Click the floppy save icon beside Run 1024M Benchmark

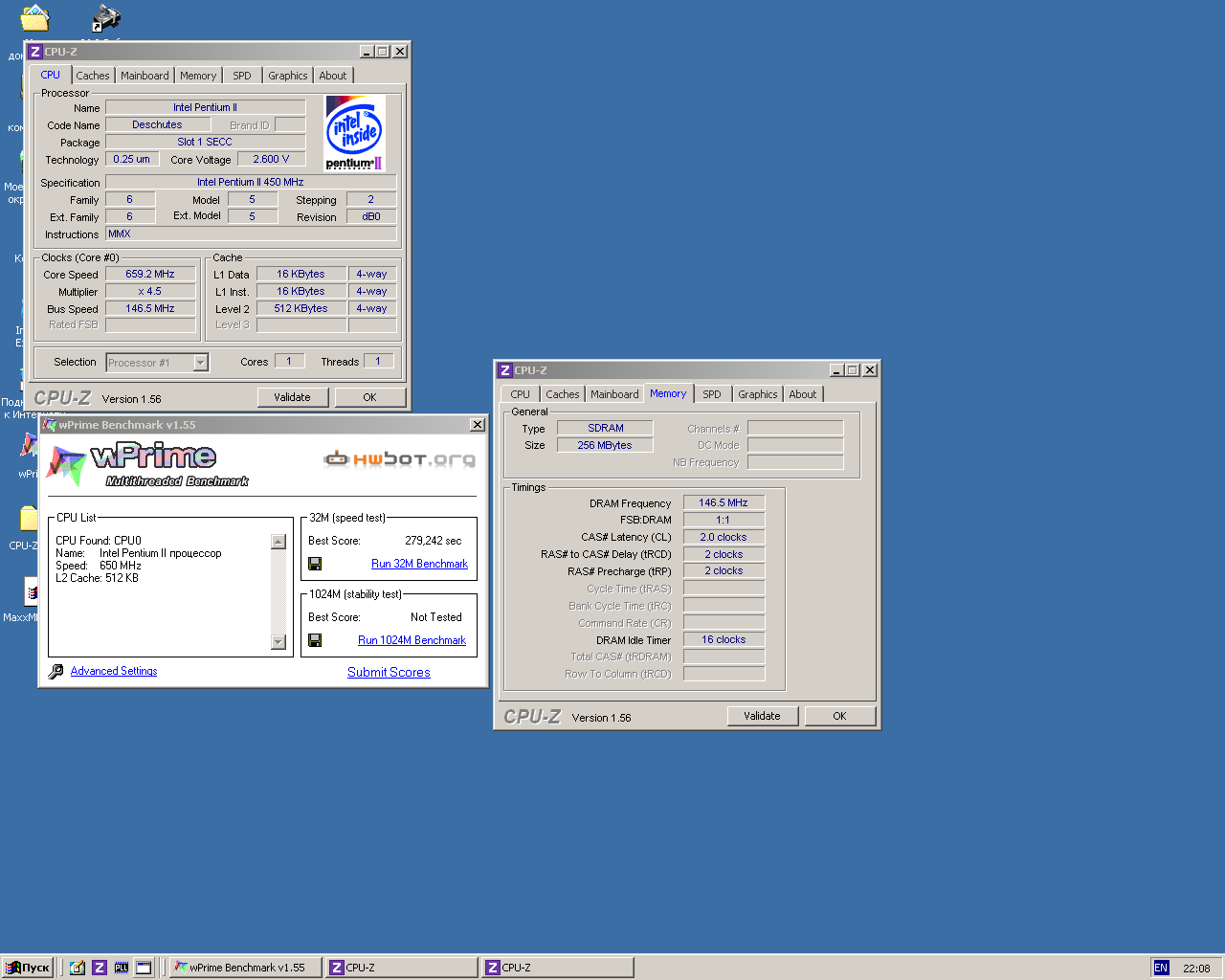pyautogui.click(x=315, y=640)
